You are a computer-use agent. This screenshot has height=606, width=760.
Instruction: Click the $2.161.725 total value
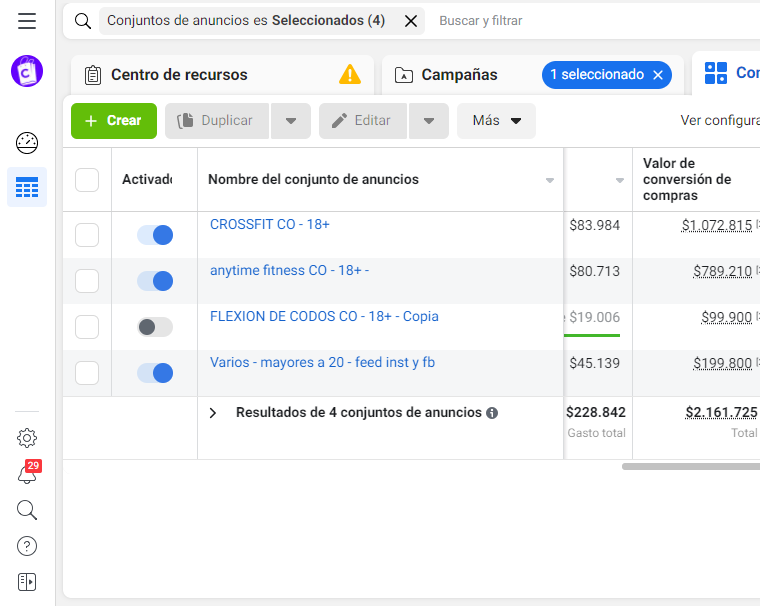click(x=721, y=413)
